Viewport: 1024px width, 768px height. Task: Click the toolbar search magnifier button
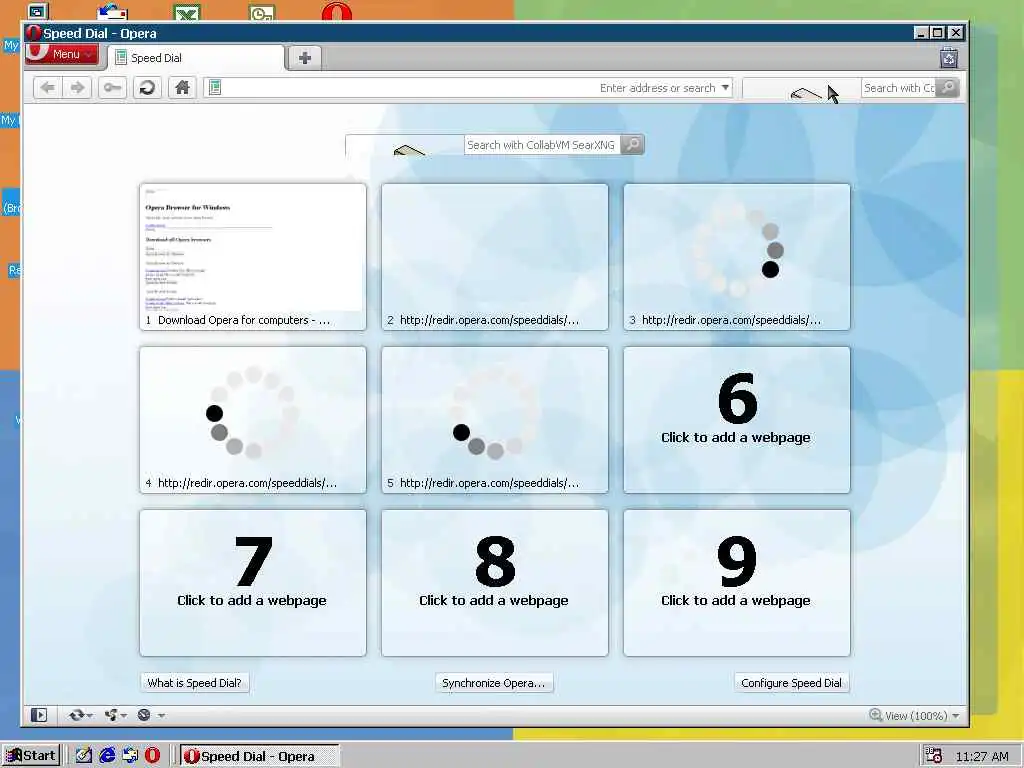pyautogui.click(x=948, y=88)
